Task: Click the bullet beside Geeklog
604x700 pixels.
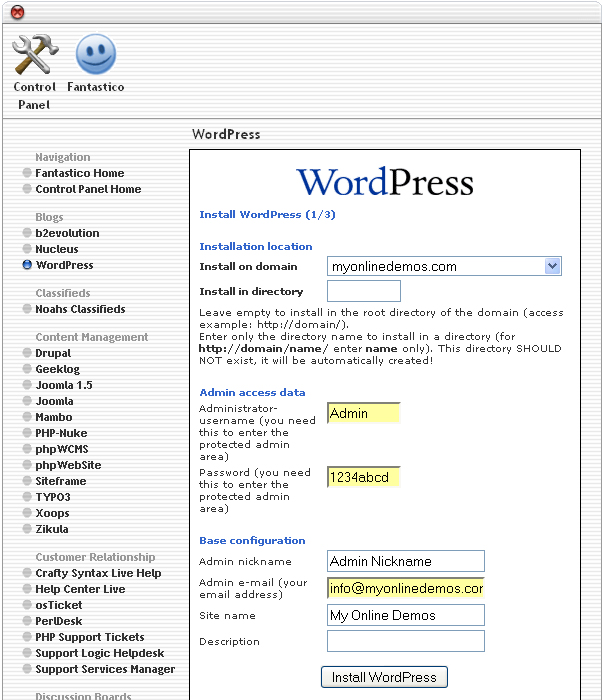Action: pos(27,369)
